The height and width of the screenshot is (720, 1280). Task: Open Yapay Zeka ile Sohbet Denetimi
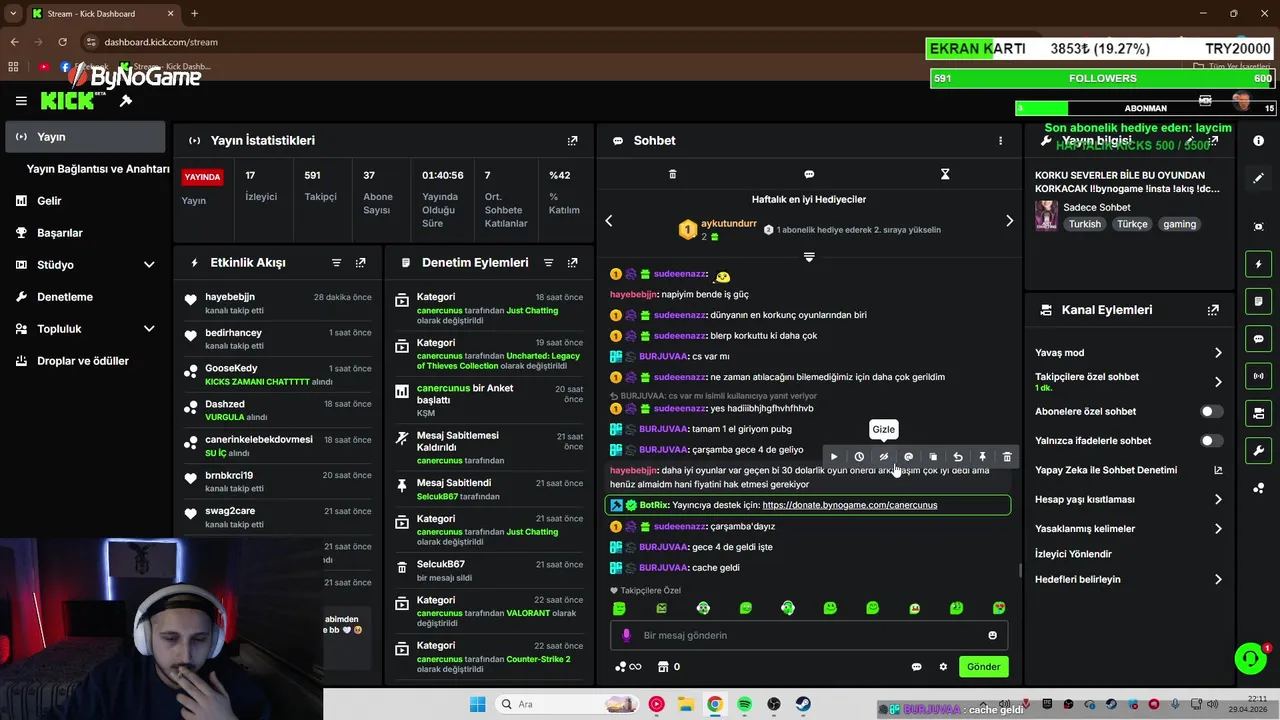[x=1129, y=470]
